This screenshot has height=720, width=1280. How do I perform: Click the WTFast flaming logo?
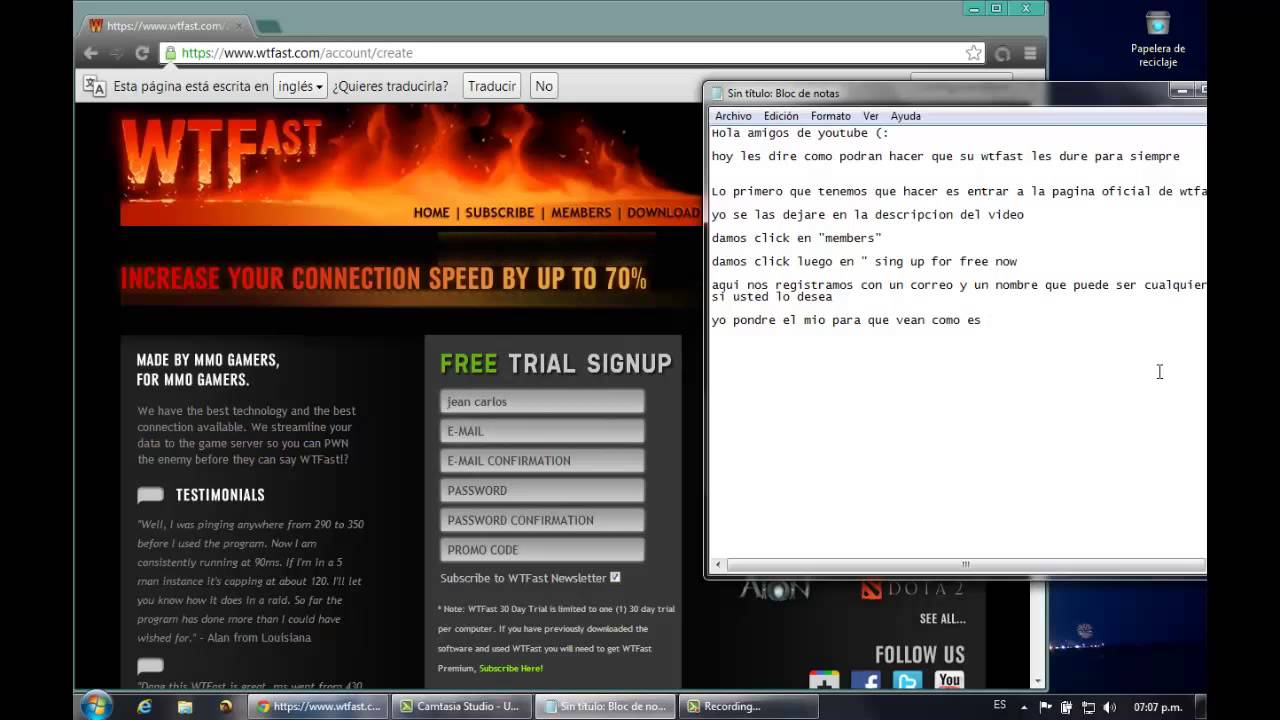point(221,152)
